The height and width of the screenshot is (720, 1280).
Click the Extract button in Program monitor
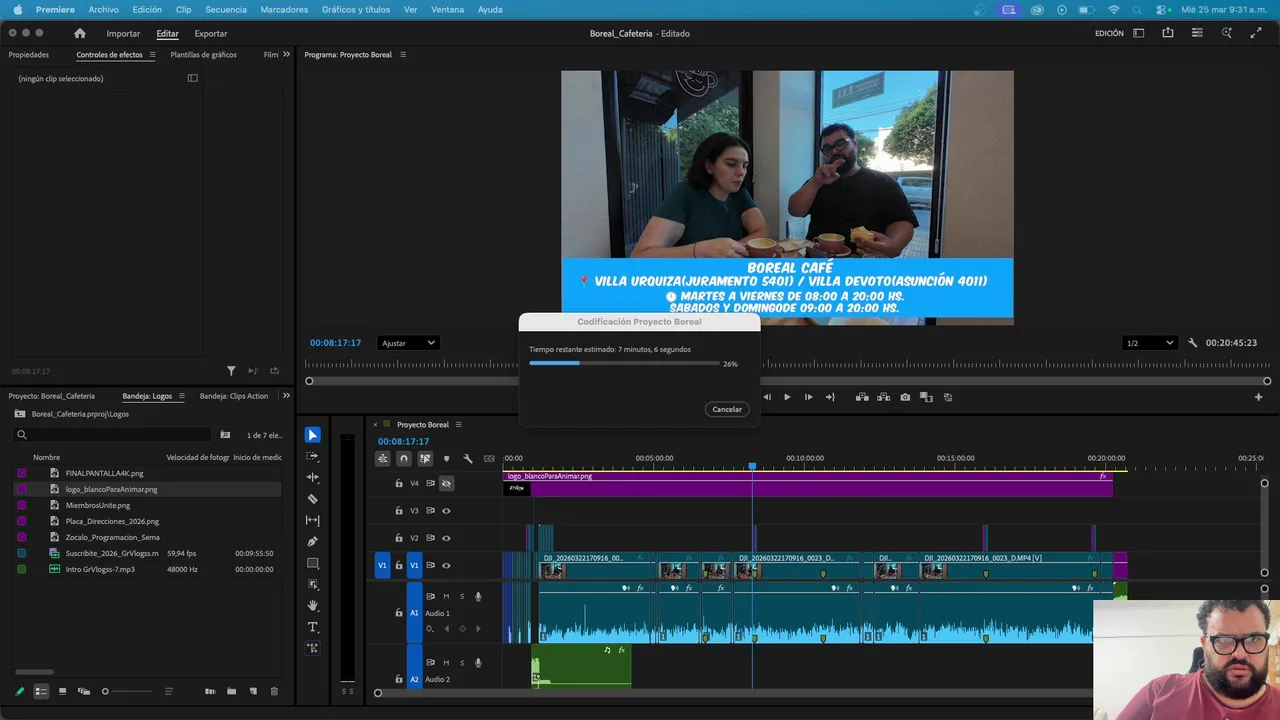(x=884, y=397)
